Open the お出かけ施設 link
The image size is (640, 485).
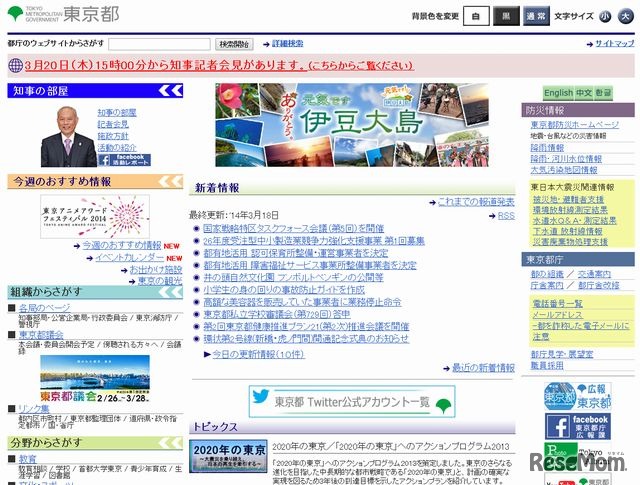156,270
